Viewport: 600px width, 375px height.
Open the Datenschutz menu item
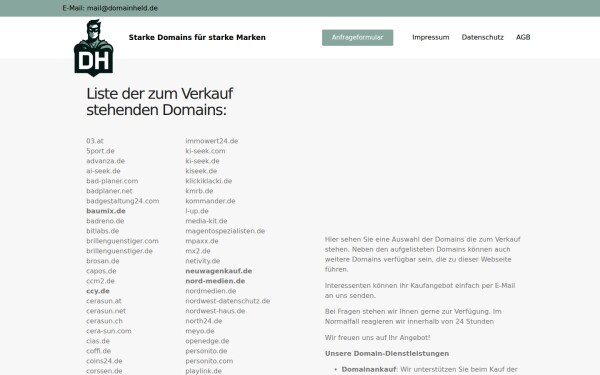tap(483, 38)
